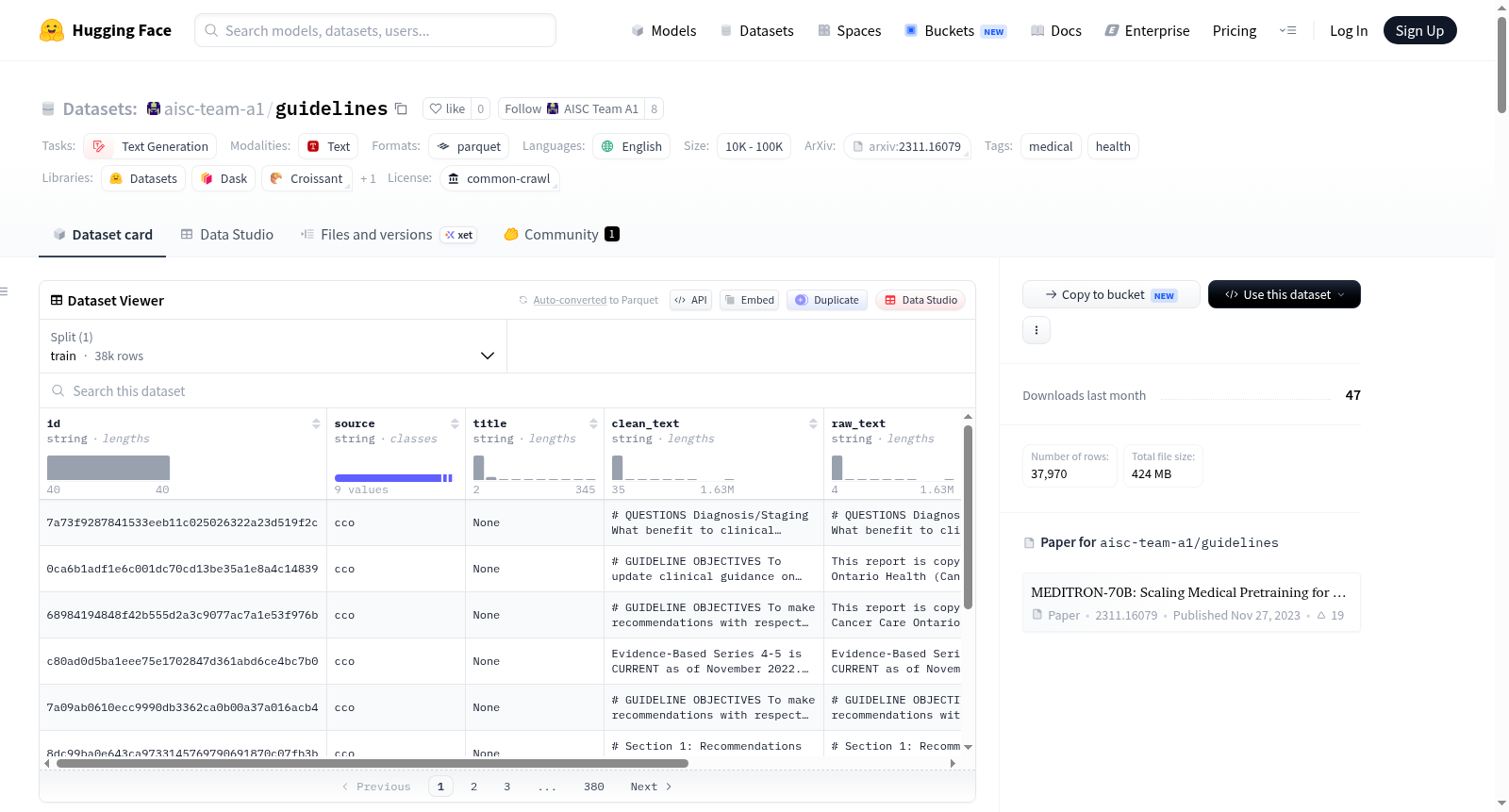This screenshot has height=812, width=1509.
Task: Select the Datasets library tag
Action: 143,178
